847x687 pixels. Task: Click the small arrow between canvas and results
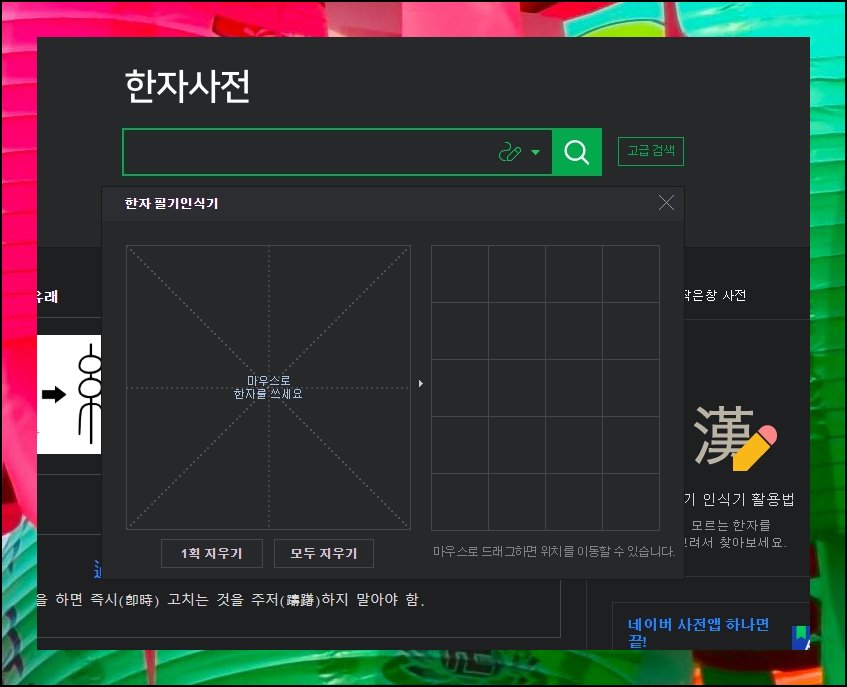click(x=421, y=383)
